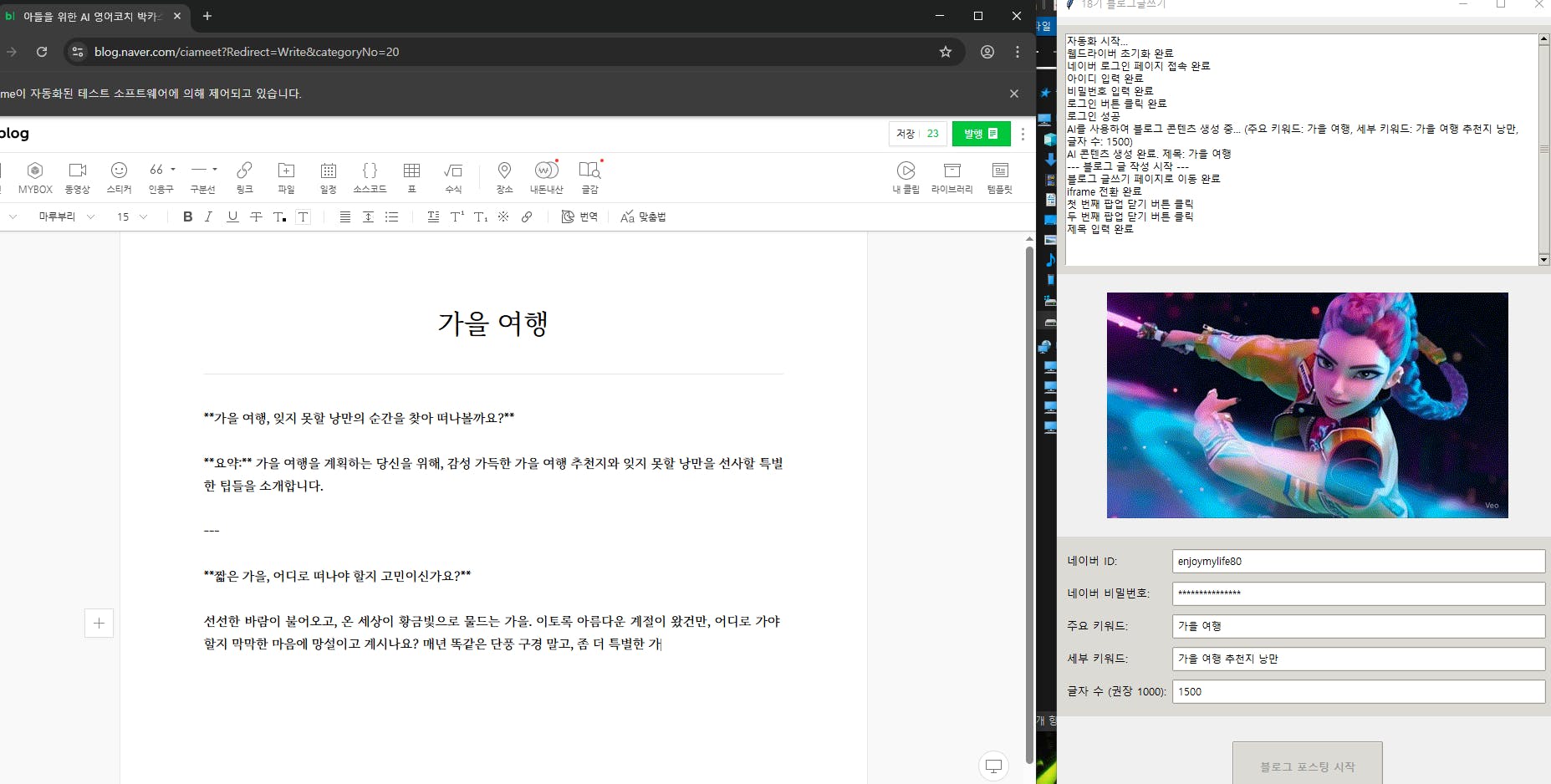1551x784 pixels.
Task: Click the inline link icon in format bar
Action: point(527,216)
